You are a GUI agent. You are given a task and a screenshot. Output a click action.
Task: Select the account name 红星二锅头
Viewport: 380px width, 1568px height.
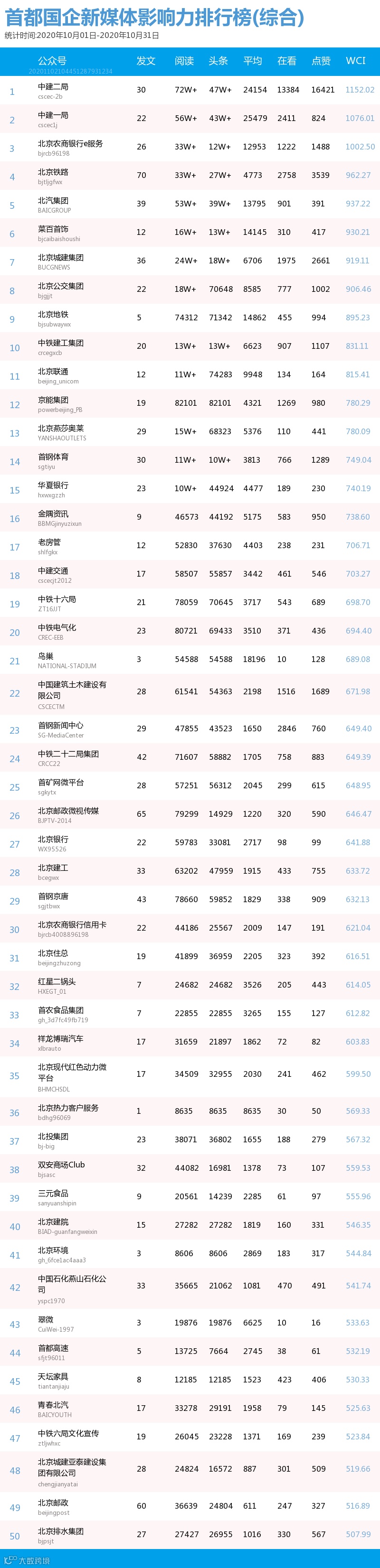[x=57, y=982]
